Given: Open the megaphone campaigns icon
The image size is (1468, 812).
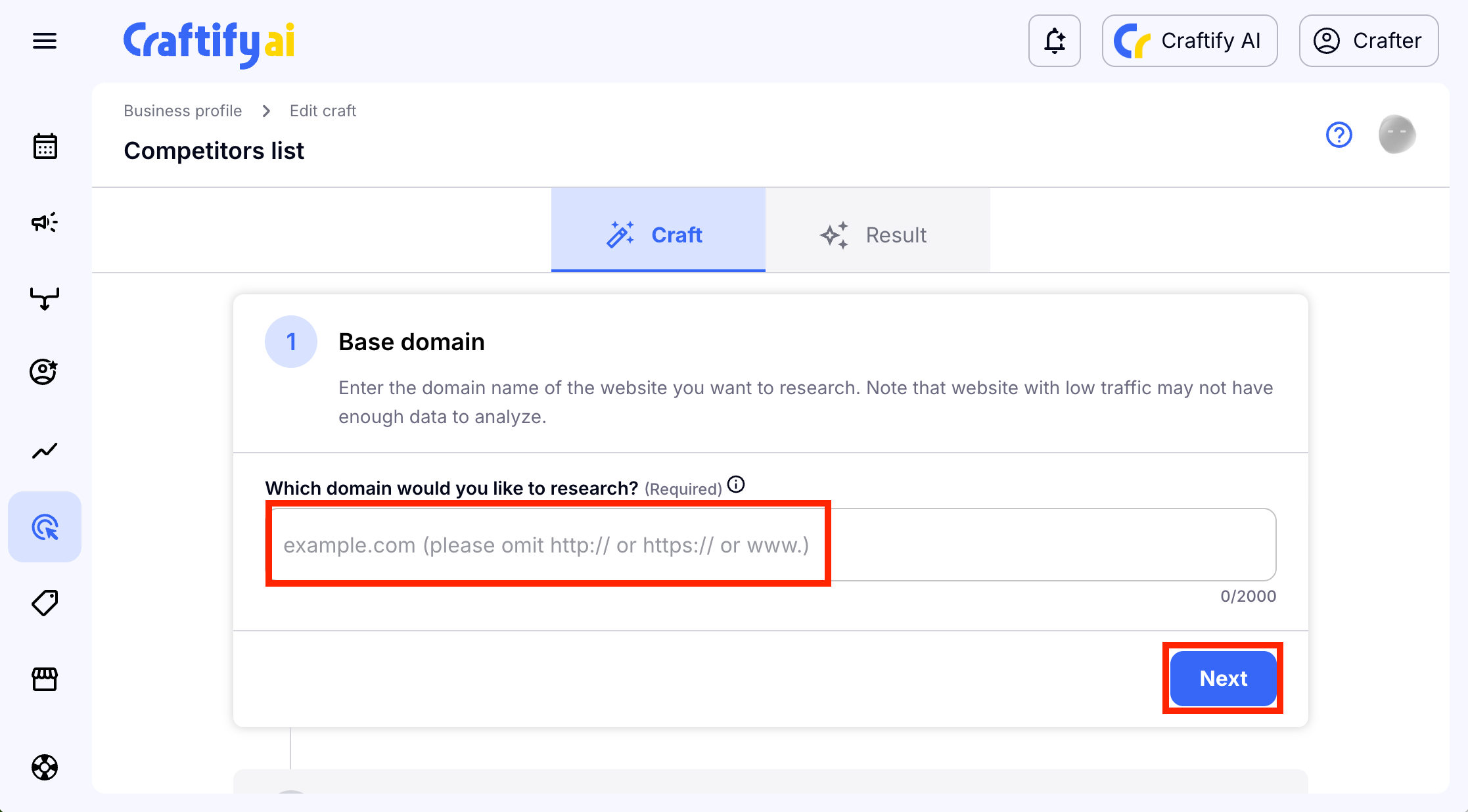Looking at the screenshot, I should 45,222.
